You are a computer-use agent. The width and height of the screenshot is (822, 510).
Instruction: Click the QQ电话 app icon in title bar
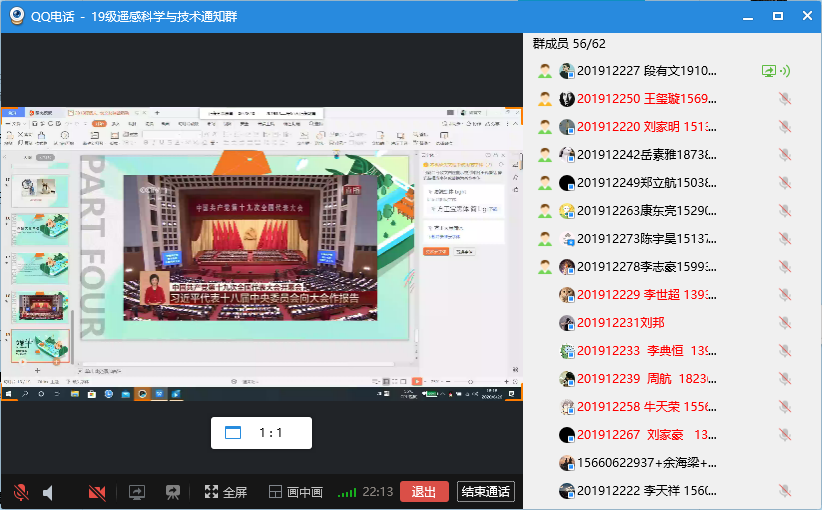pos(16,16)
